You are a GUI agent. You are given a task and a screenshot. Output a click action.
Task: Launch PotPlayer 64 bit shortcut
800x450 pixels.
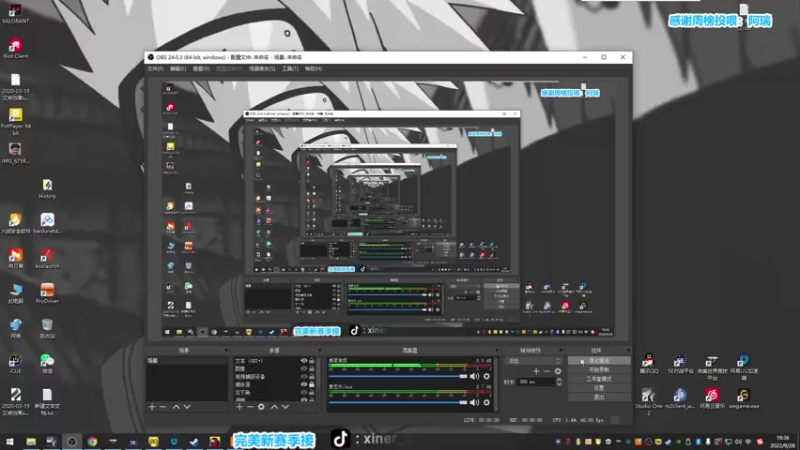pos(15,121)
